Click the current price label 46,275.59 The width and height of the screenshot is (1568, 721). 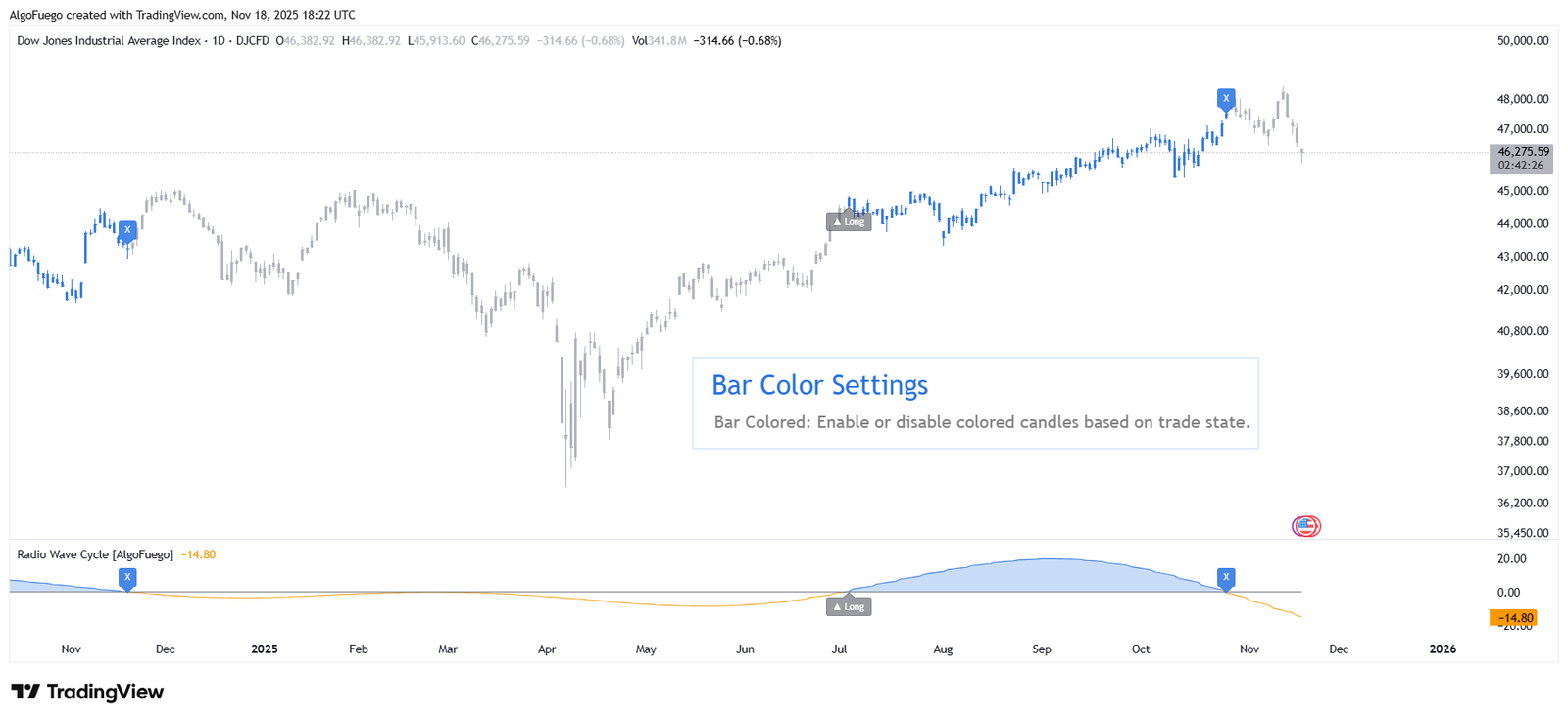(x=1523, y=152)
